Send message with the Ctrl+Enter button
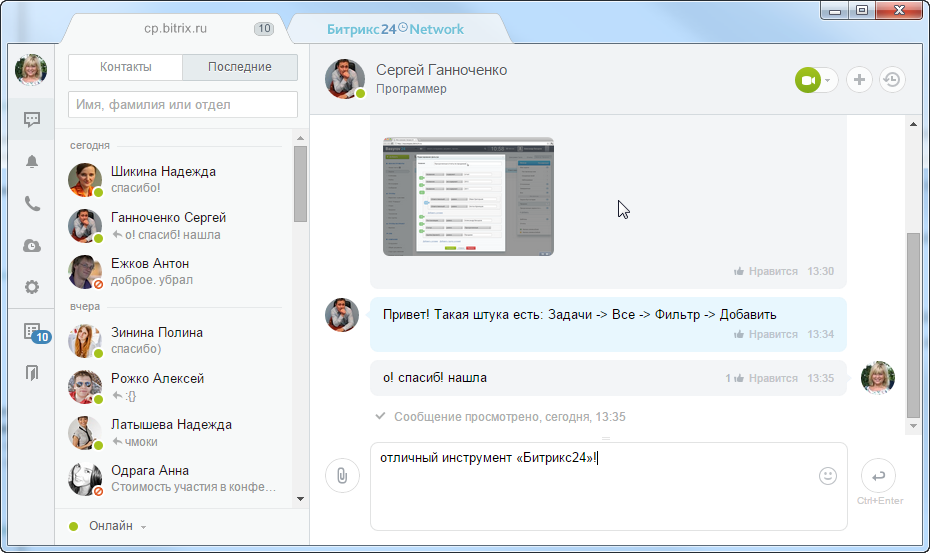 (x=878, y=476)
